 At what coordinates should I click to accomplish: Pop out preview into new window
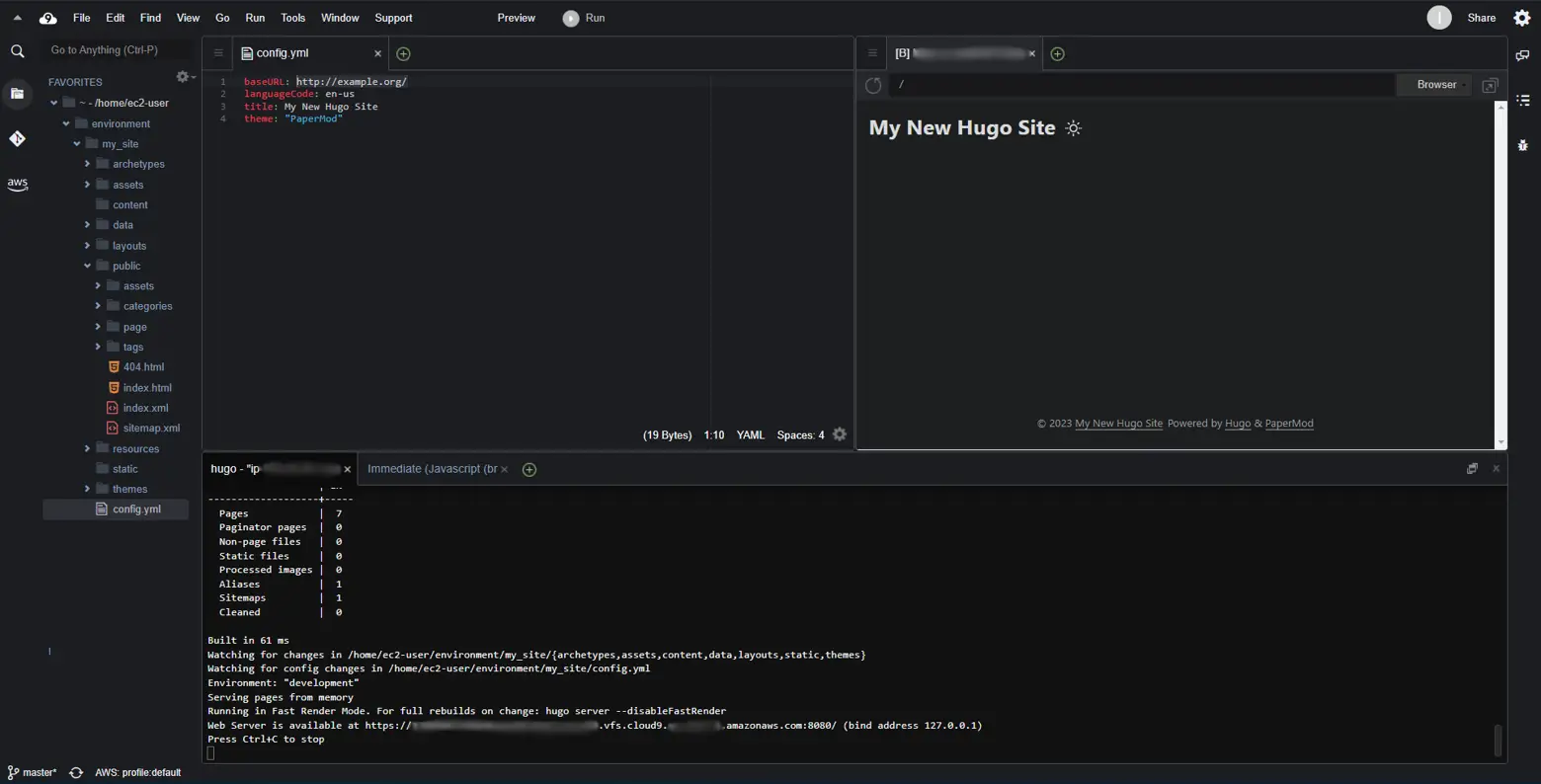(x=1490, y=85)
